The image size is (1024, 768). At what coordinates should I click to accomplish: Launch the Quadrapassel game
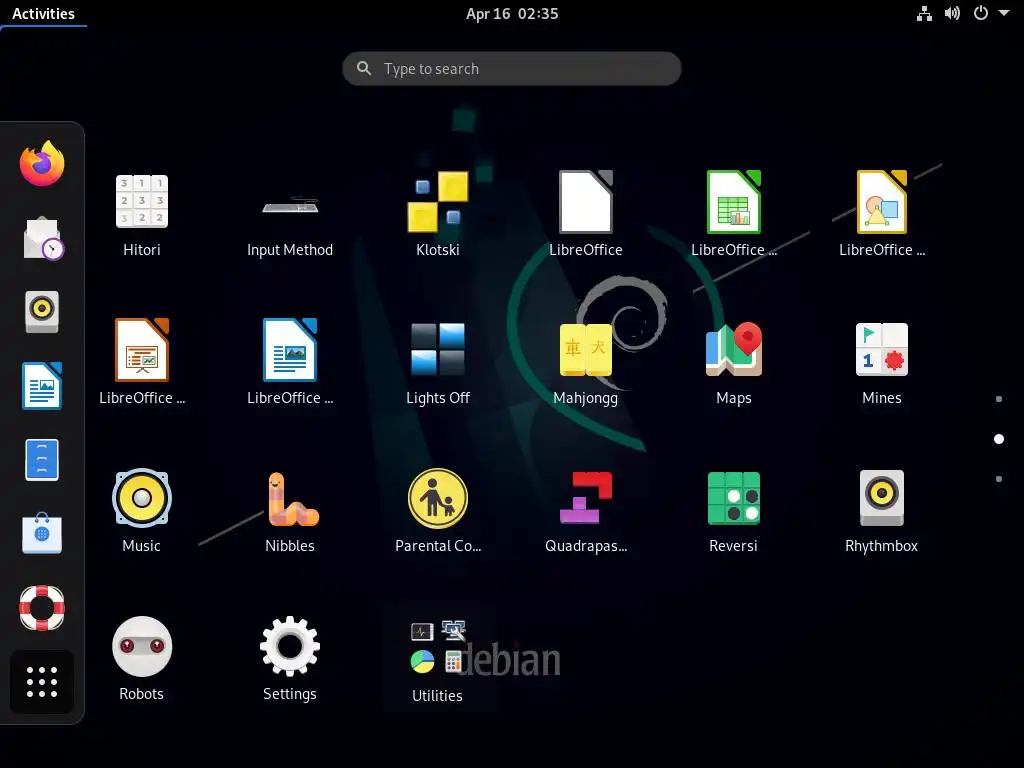coord(586,511)
